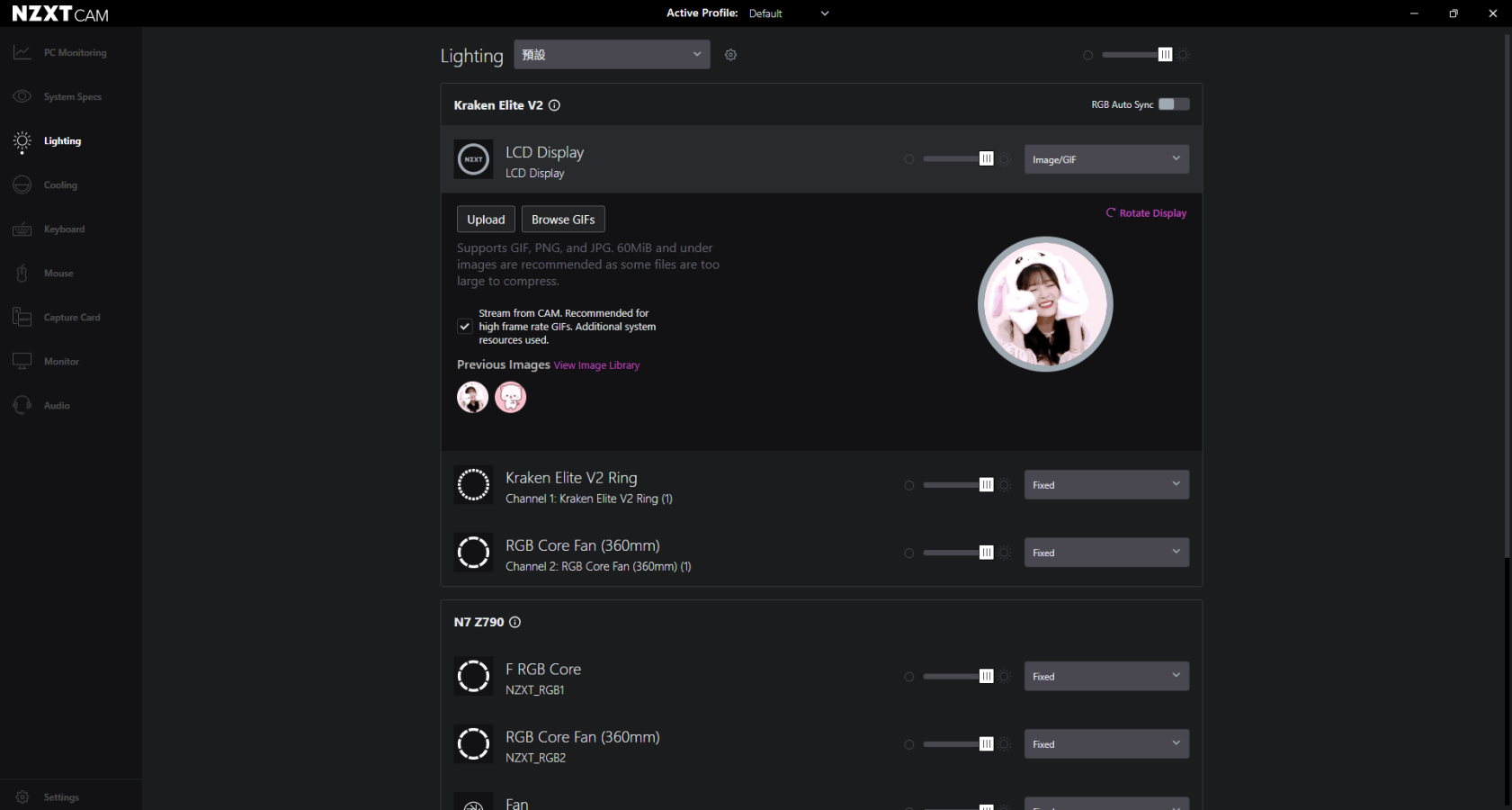1512x810 pixels.
Task: Open the PC Monitoring section icon
Action: coord(22,53)
